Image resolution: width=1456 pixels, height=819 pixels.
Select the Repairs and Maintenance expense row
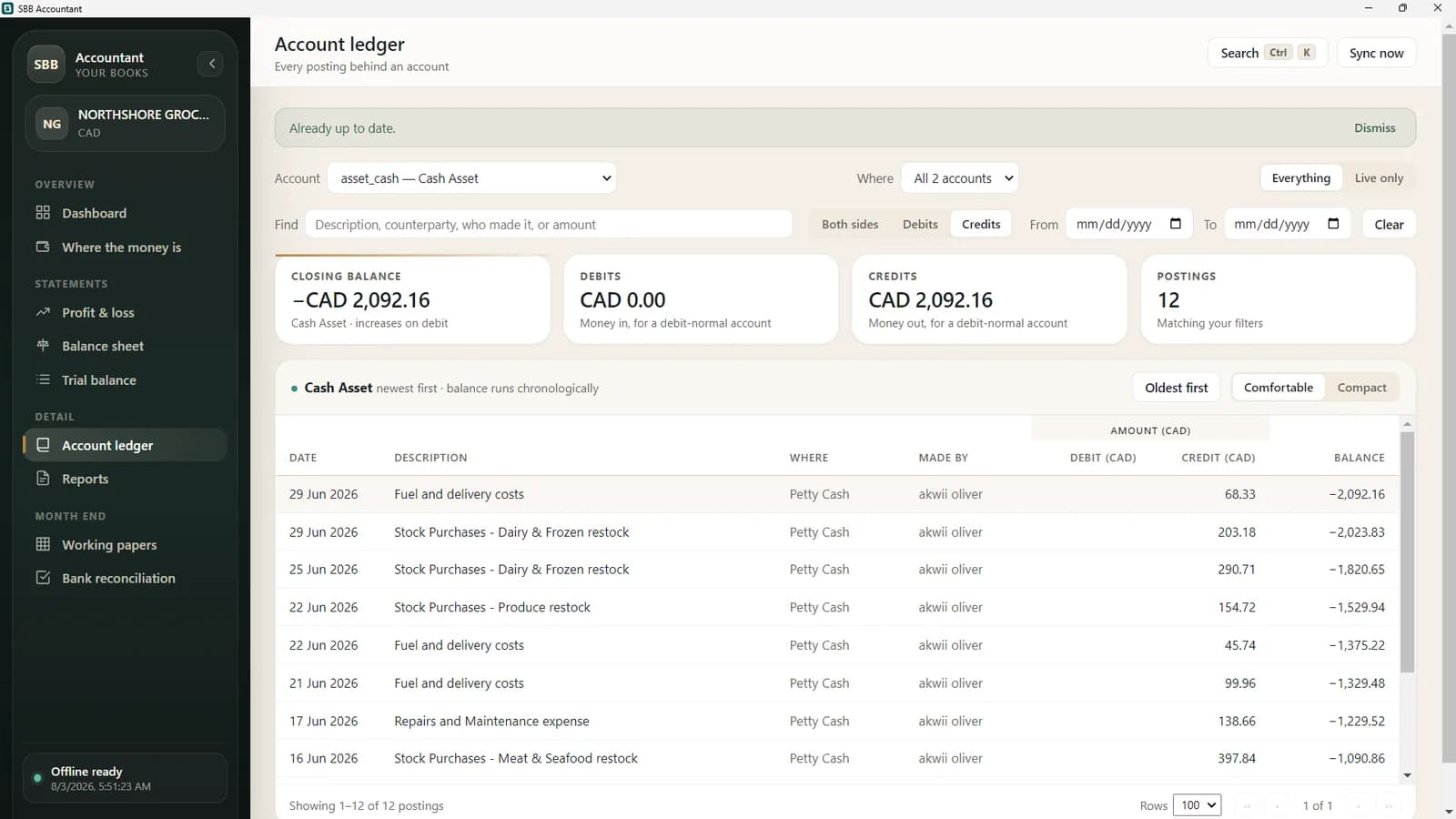click(x=837, y=721)
